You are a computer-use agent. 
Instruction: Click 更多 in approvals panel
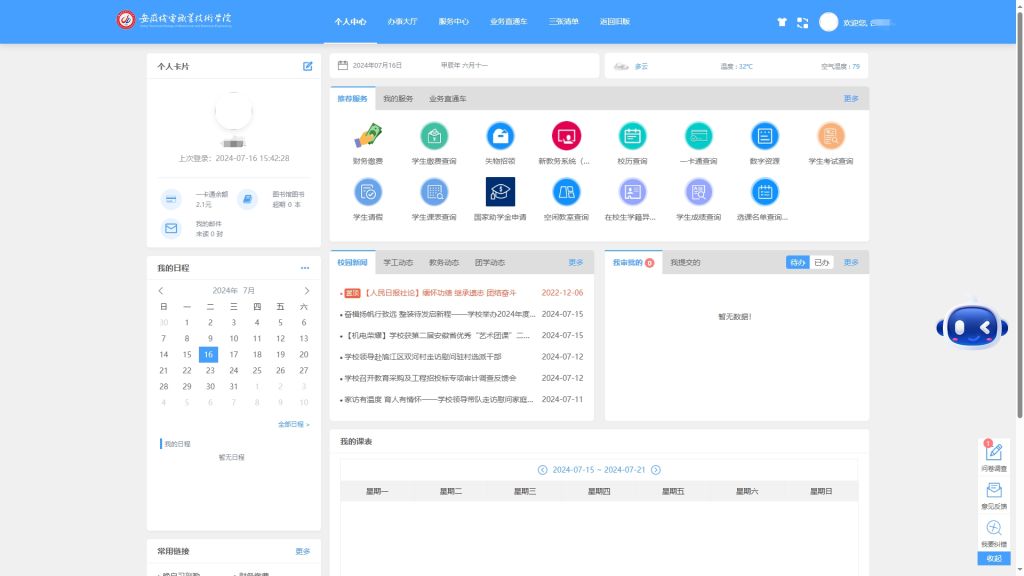851,263
